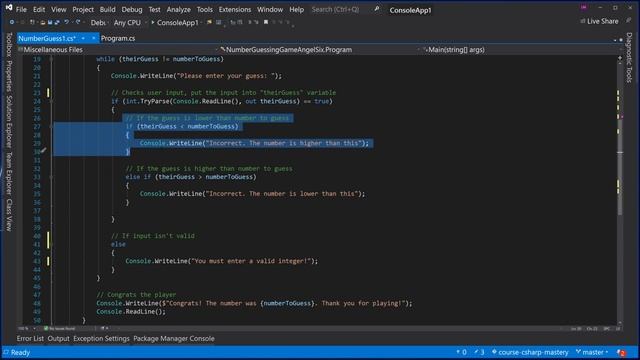Collapse the if TryParse block at line 24
The width and height of the screenshot is (640, 360).
click(51, 101)
